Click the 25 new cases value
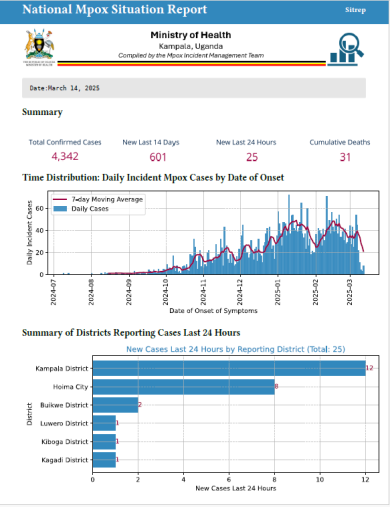Screen dimensions: 390x507 [252, 157]
